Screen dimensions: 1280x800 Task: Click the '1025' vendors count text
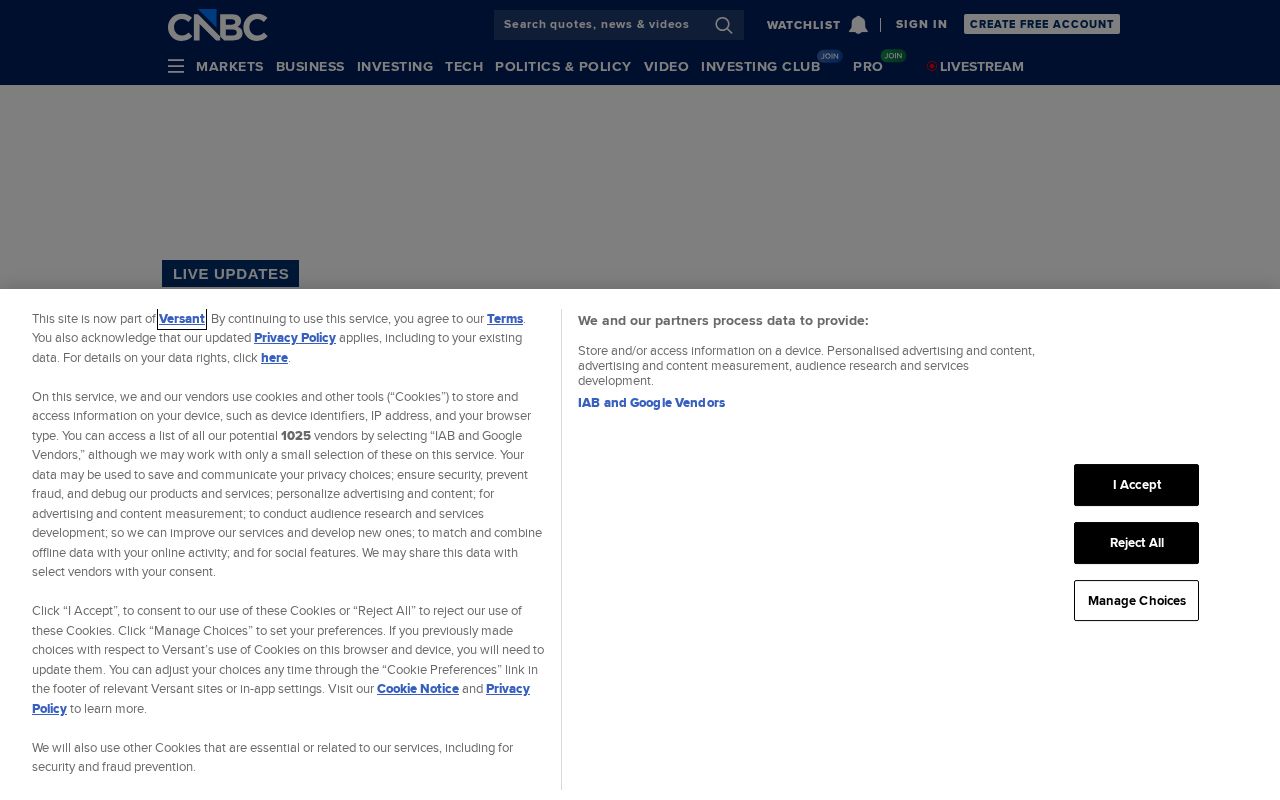coord(296,436)
